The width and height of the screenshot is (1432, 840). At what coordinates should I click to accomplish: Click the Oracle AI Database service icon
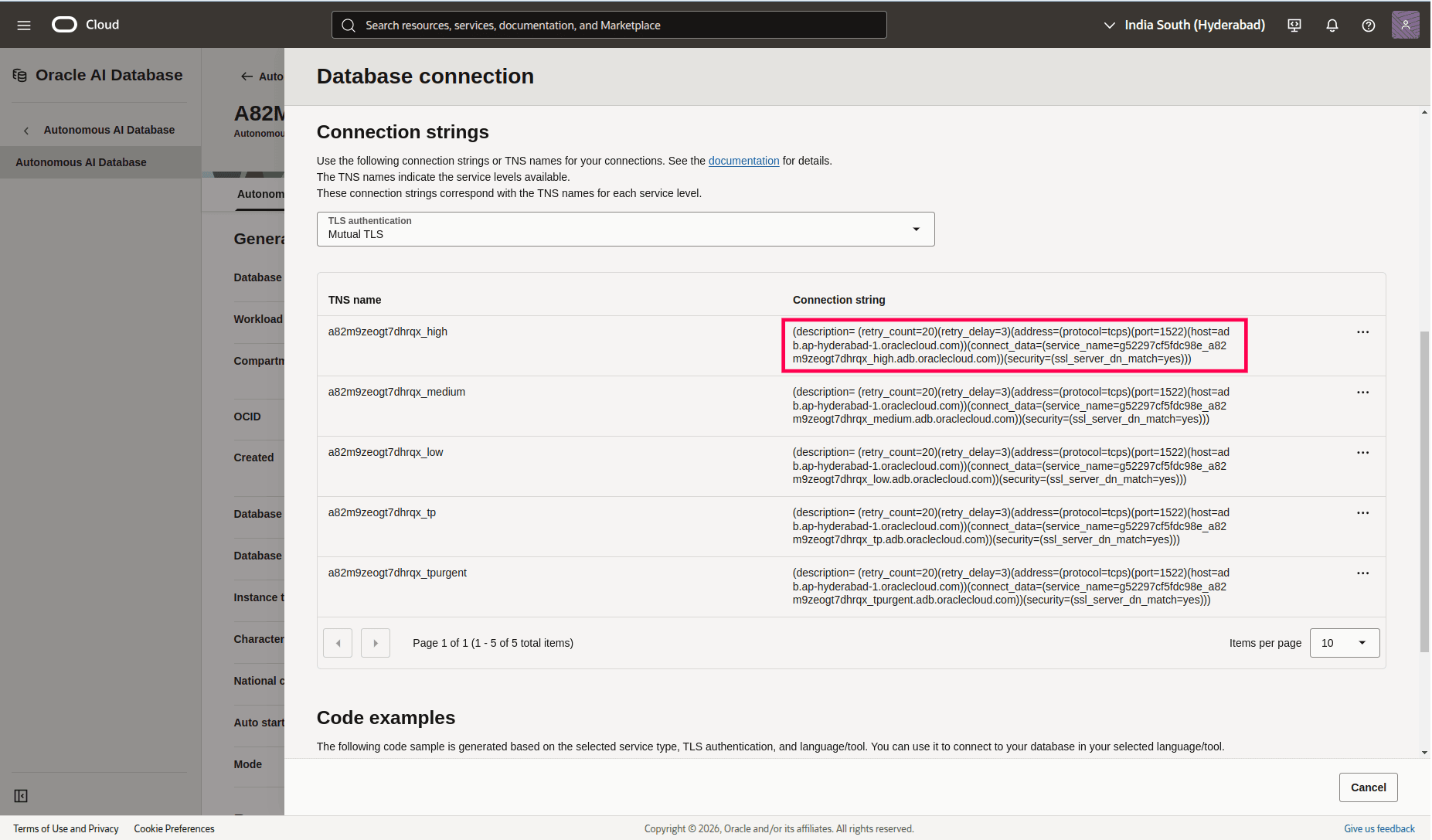20,76
